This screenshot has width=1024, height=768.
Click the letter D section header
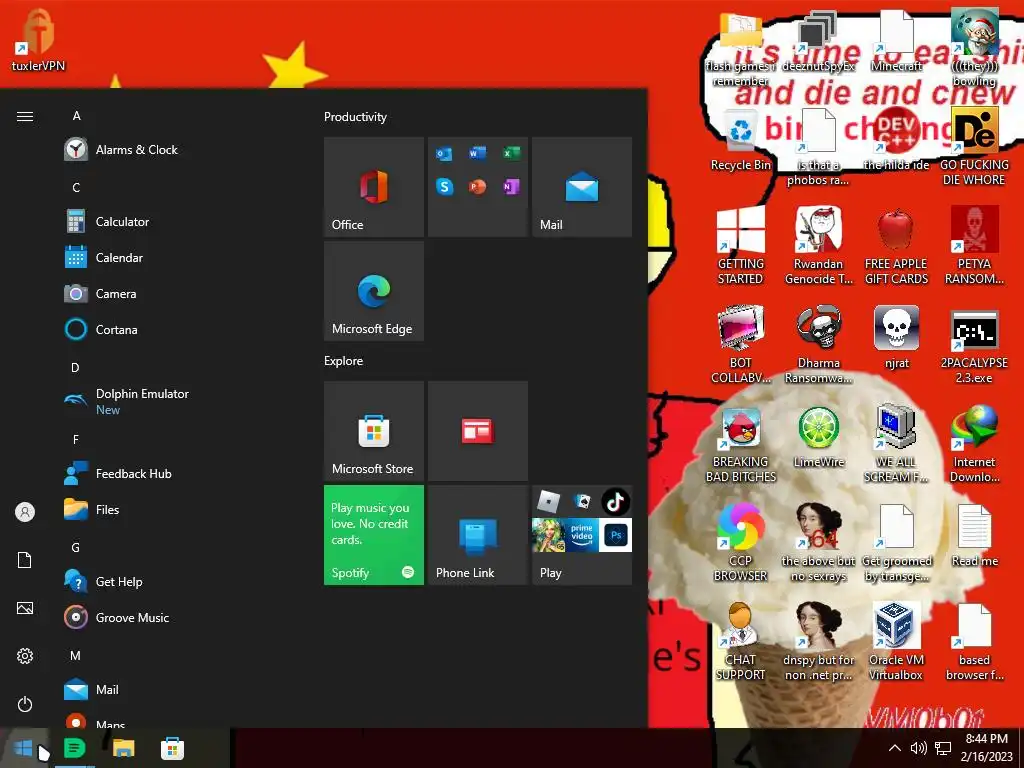pyautogui.click(x=75, y=367)
